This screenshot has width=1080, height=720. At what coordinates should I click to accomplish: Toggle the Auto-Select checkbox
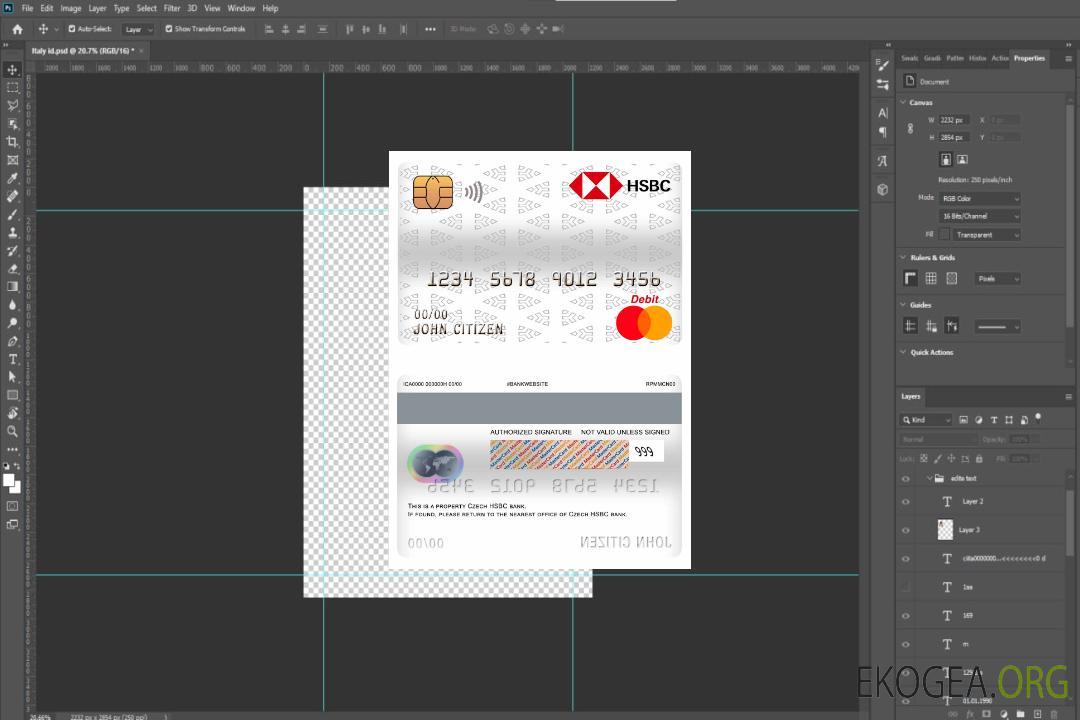[x=72, y=29]
